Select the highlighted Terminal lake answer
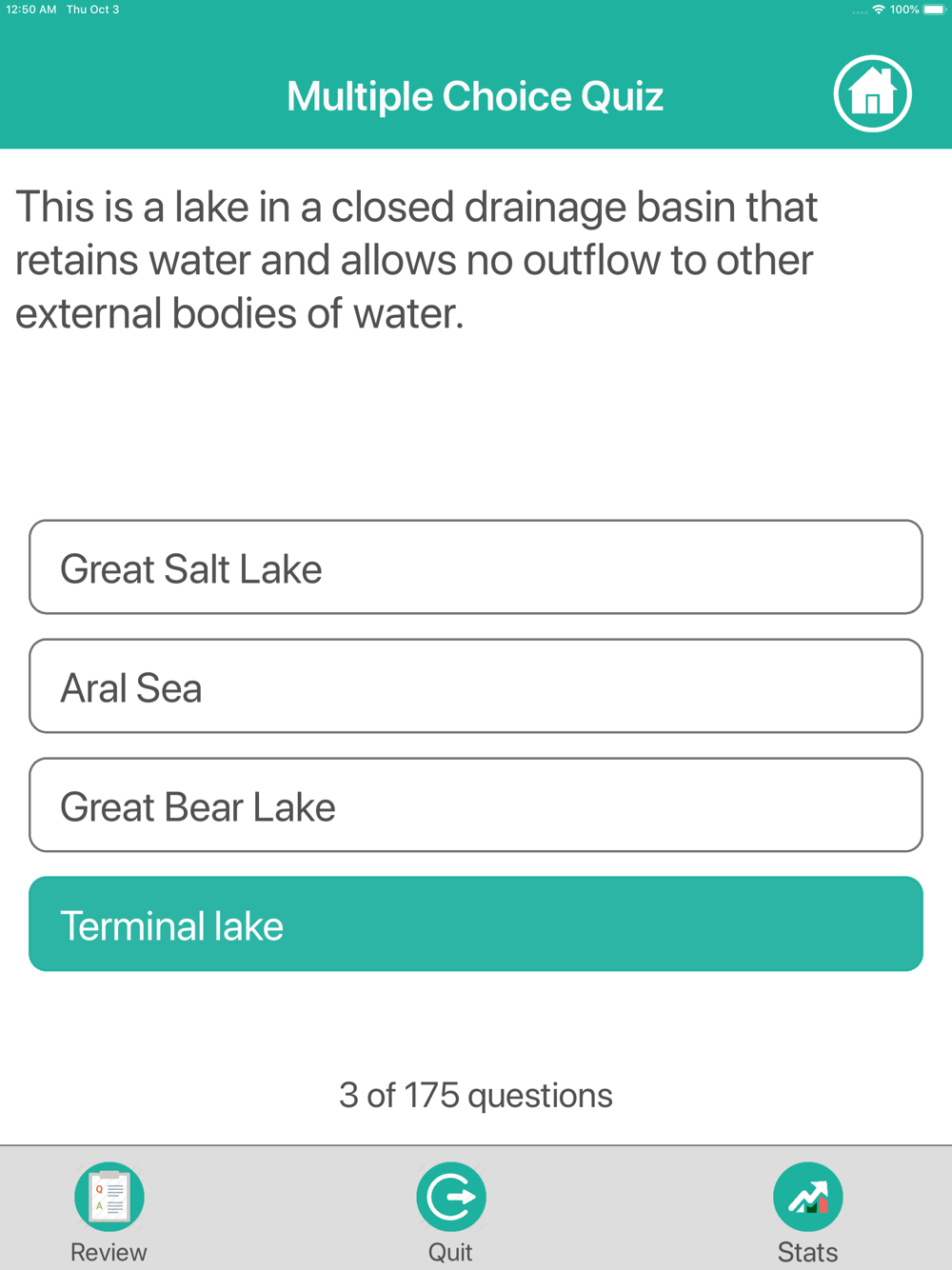 coord(476,923)
